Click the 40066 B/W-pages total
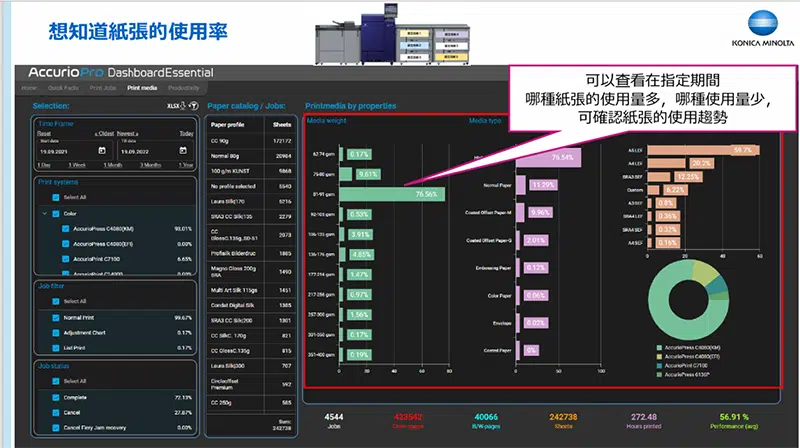This screenshot has height=448, width=800. tap(486, 421)
